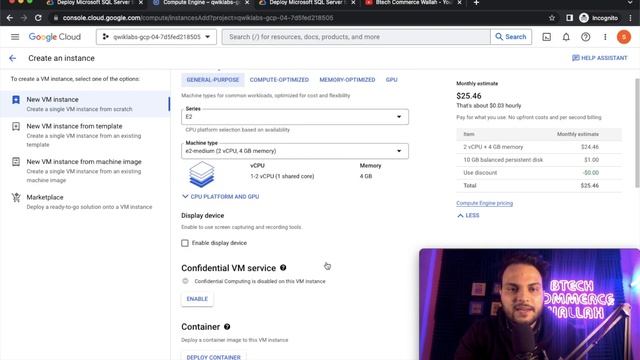Select the Compute-Optimized tab
The width and height of the screenshot is (640, 360).
(x=279, y=80)
